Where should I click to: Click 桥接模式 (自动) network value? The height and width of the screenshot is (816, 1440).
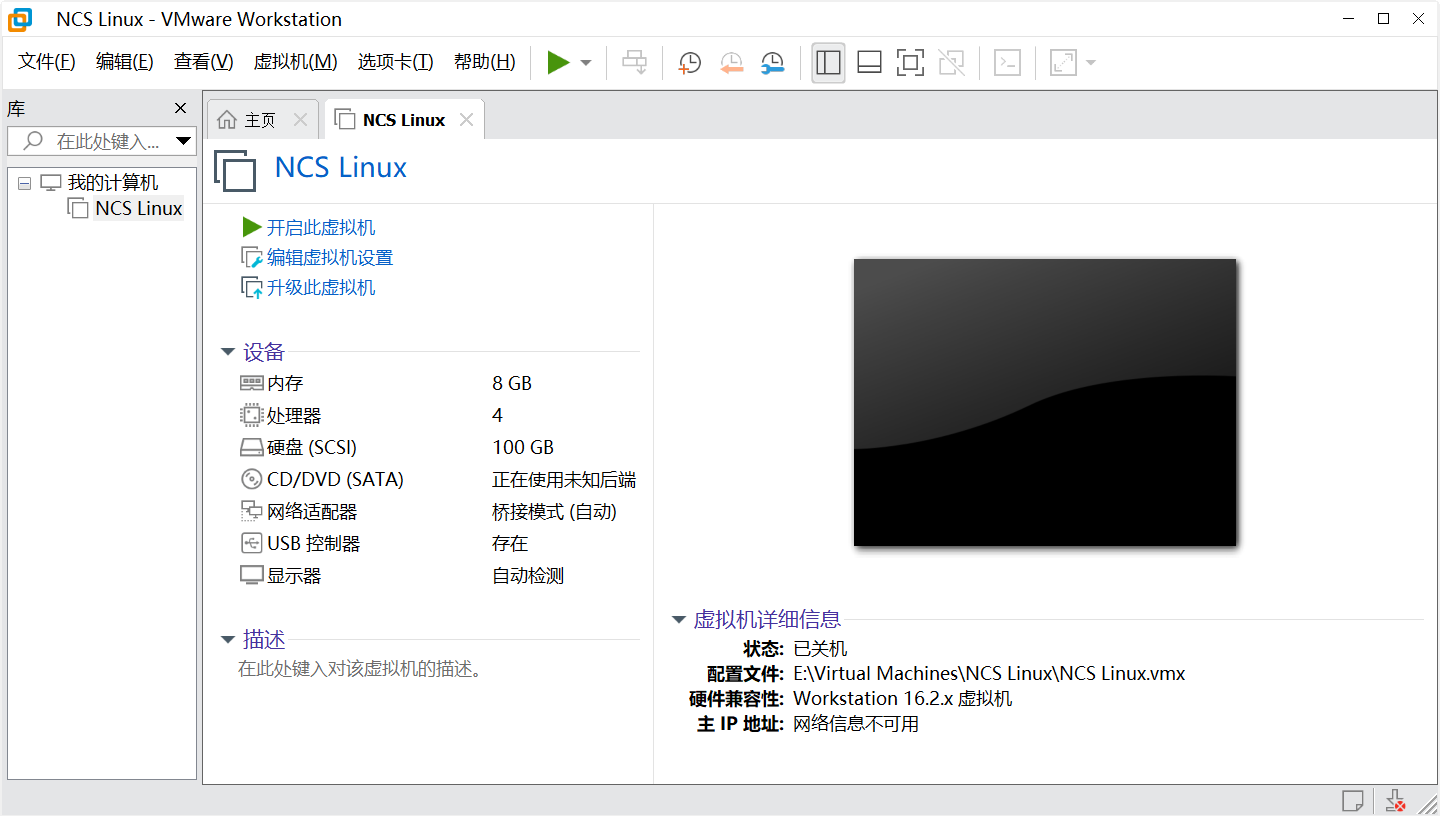(554, 511)
